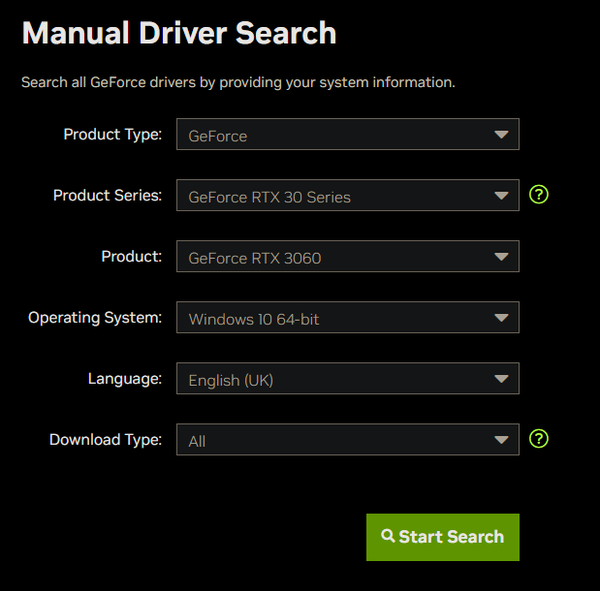Screen dimensions: 600x591
Task: Click the help icon beside Product Series
Action: coord(539,195)
